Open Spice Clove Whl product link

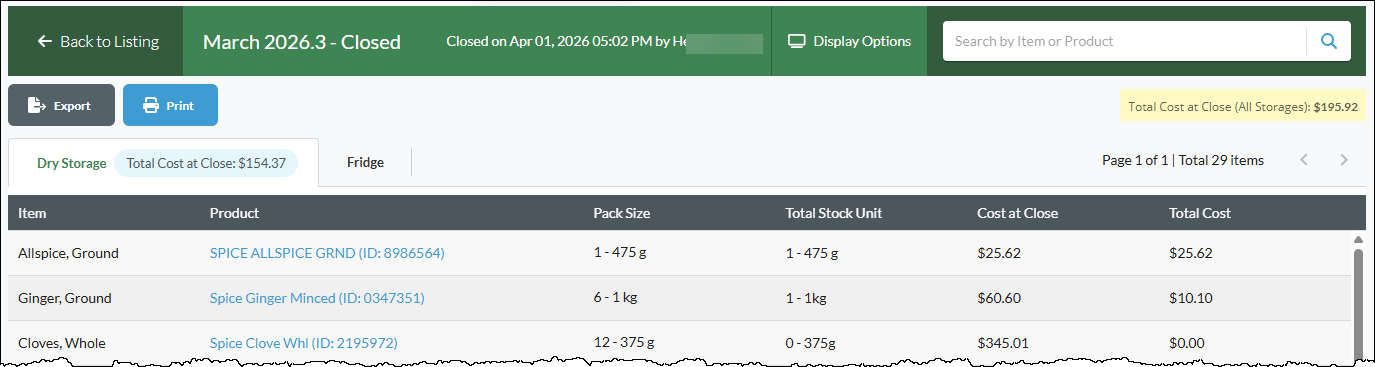click(x=304, y=343)
